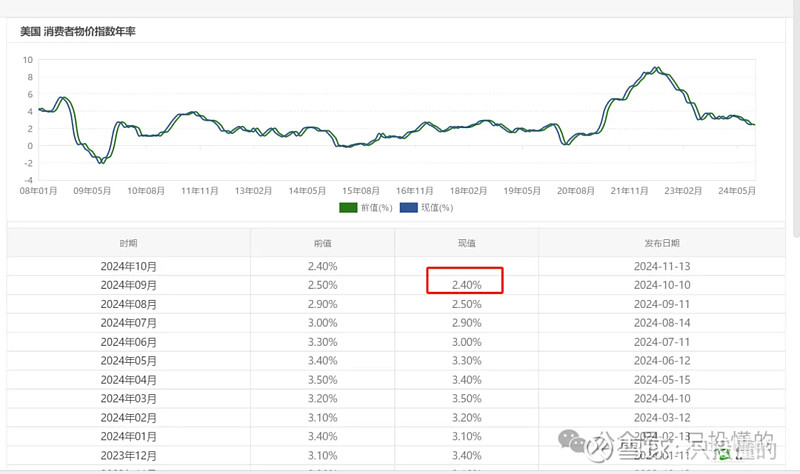Click the 2024-10-10 release date cell
The width and height of the screenshot is (800, 474).
[x=662, y=285]
